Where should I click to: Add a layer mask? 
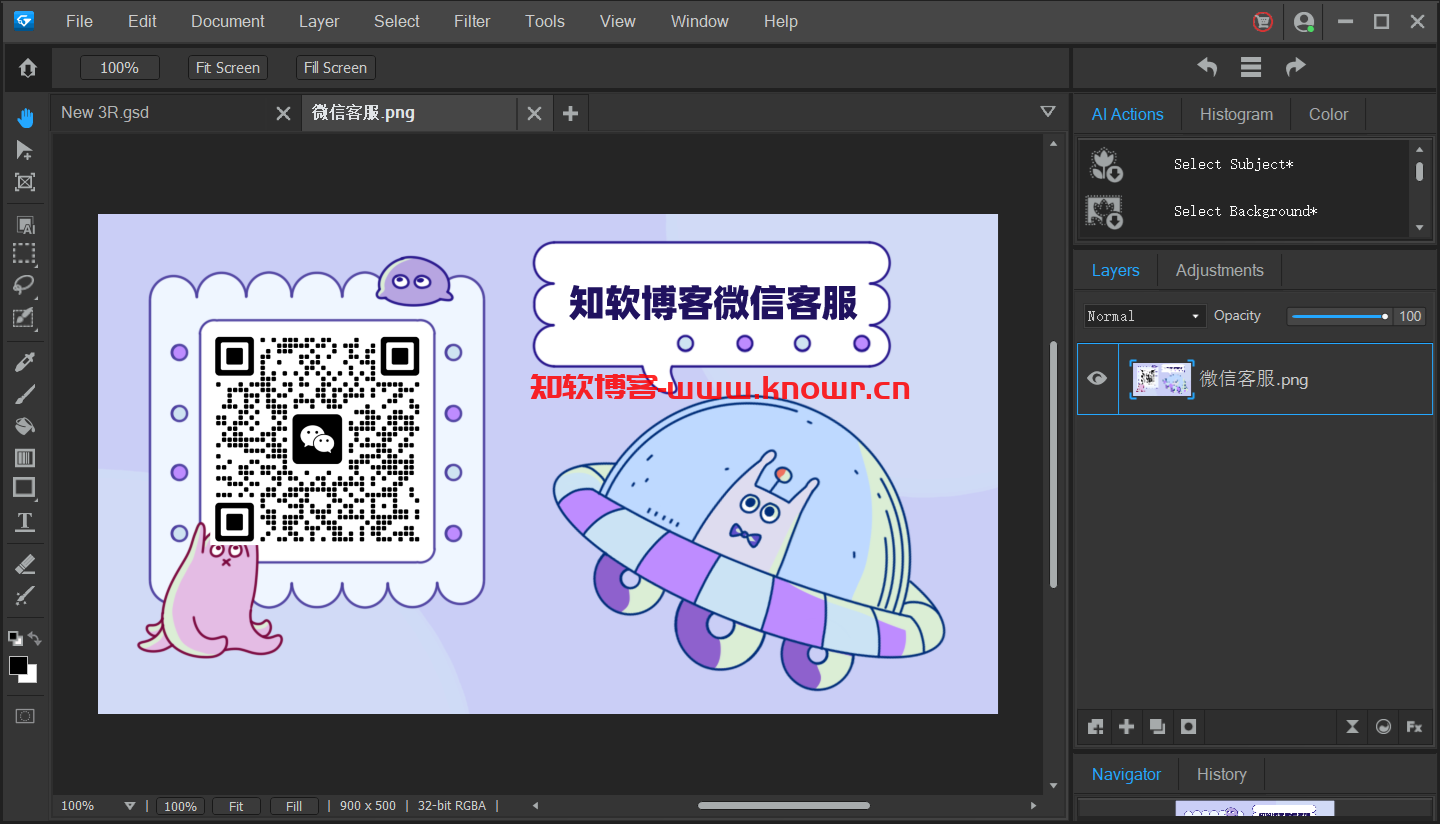[x=1188, y=727]
